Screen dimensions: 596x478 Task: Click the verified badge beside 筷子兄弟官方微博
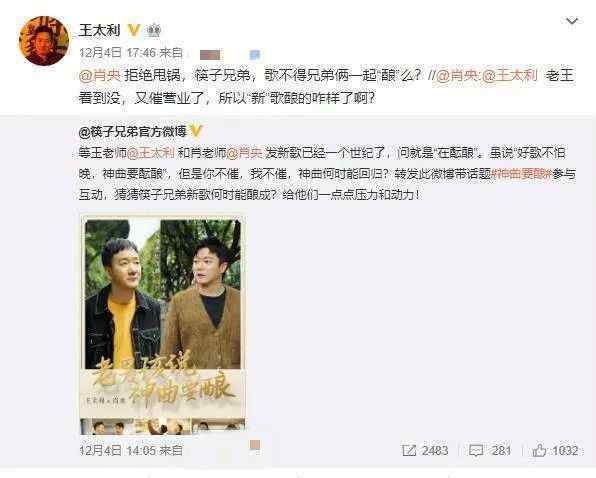click(196, 131)
